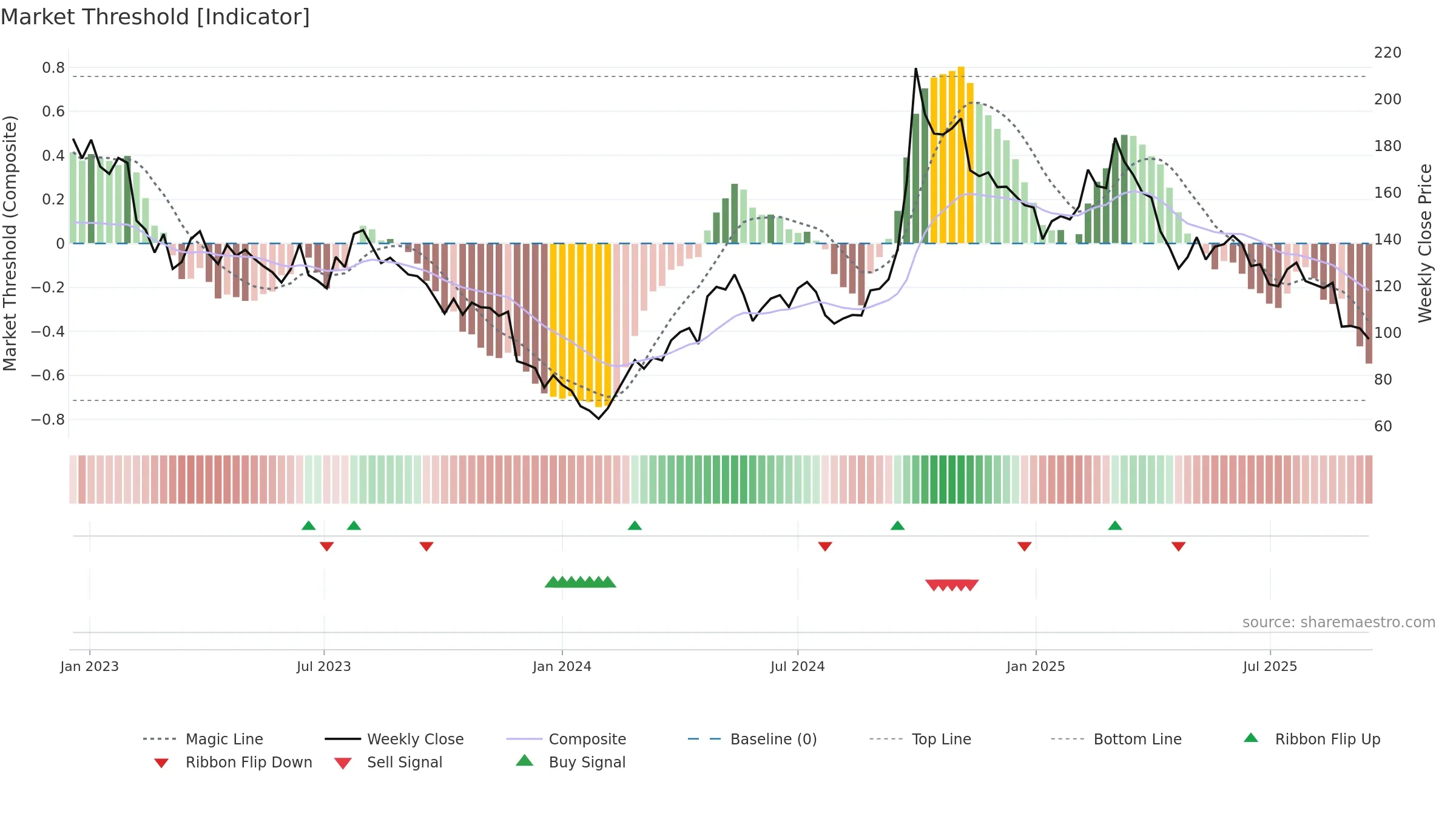1456x819 pixels.
Task: Click the Jan 2023 x-axis label
Action: 90,667
